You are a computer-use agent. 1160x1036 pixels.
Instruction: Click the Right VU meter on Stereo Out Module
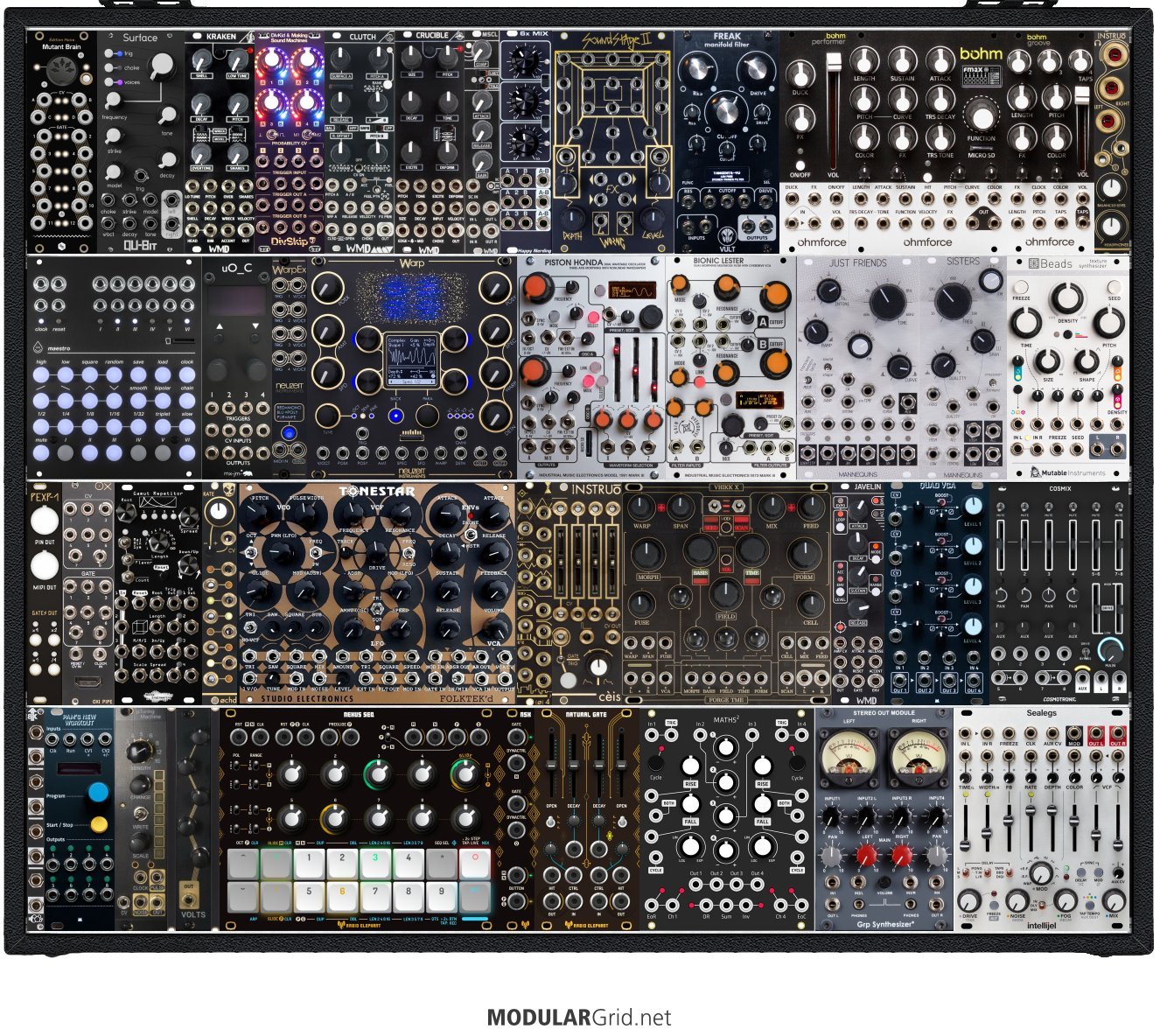click(x=917, y=759)
